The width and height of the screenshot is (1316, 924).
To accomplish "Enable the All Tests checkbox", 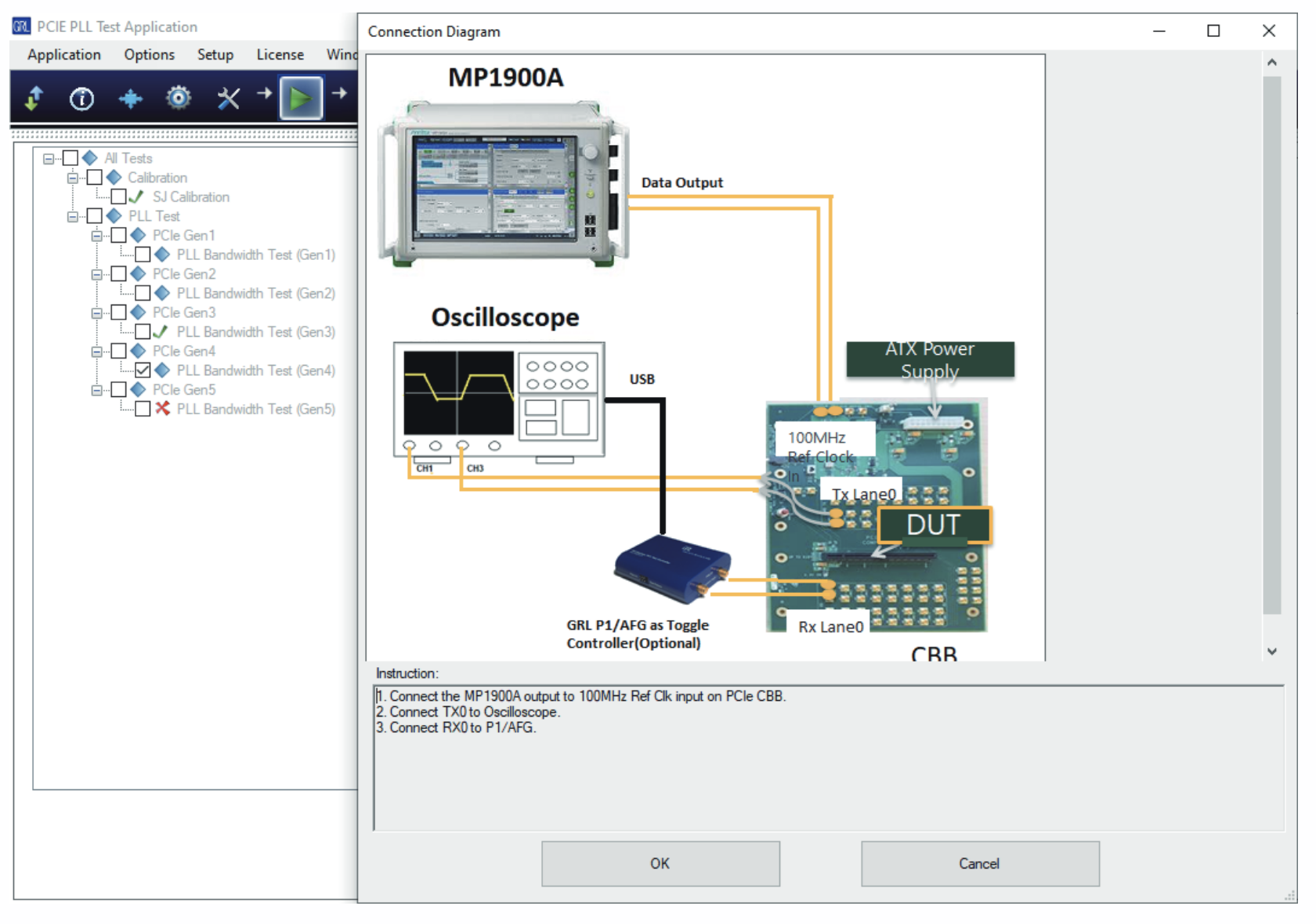I will (x=70, y=158).
